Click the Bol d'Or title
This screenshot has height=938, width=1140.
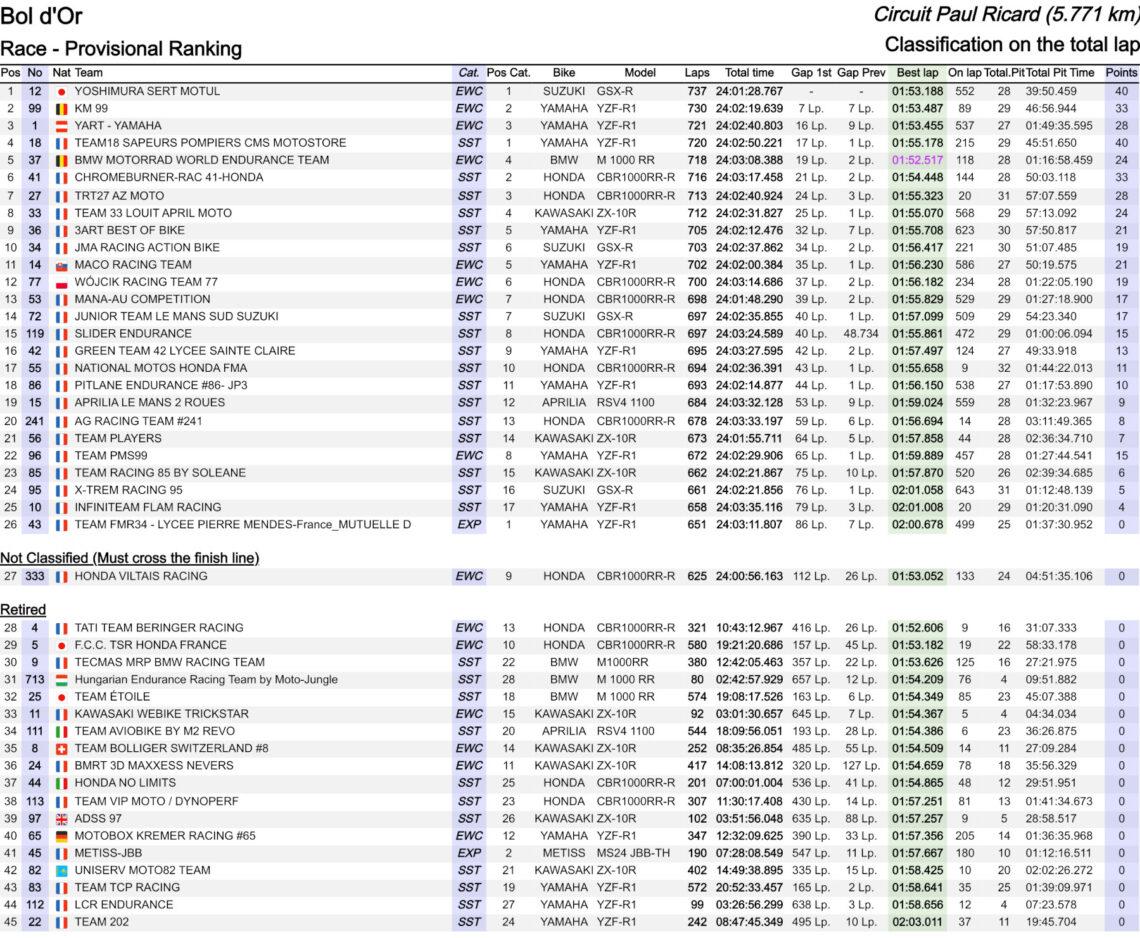click(x=42, y=16)
